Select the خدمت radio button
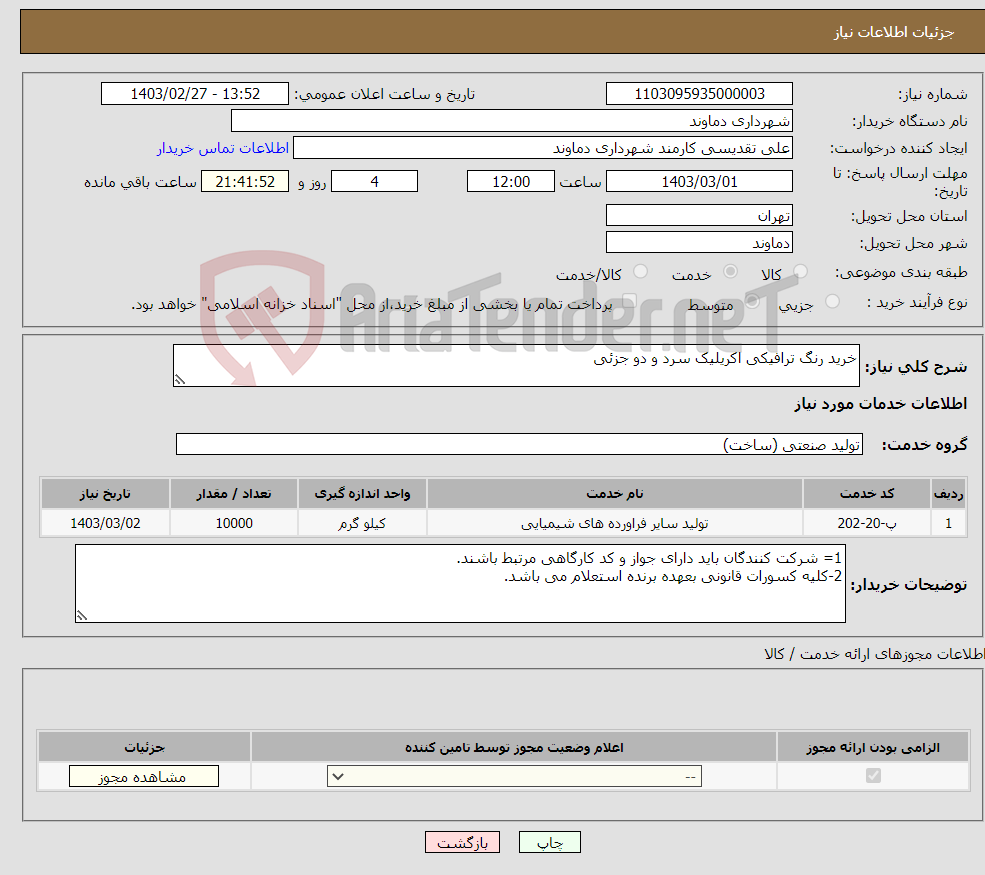Viewport: 985px width, 875px height. 730,271
